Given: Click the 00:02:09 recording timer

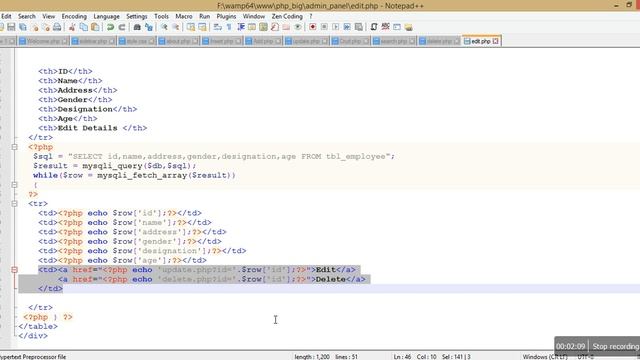Looking at the screenshot, I should coord(571,347).
